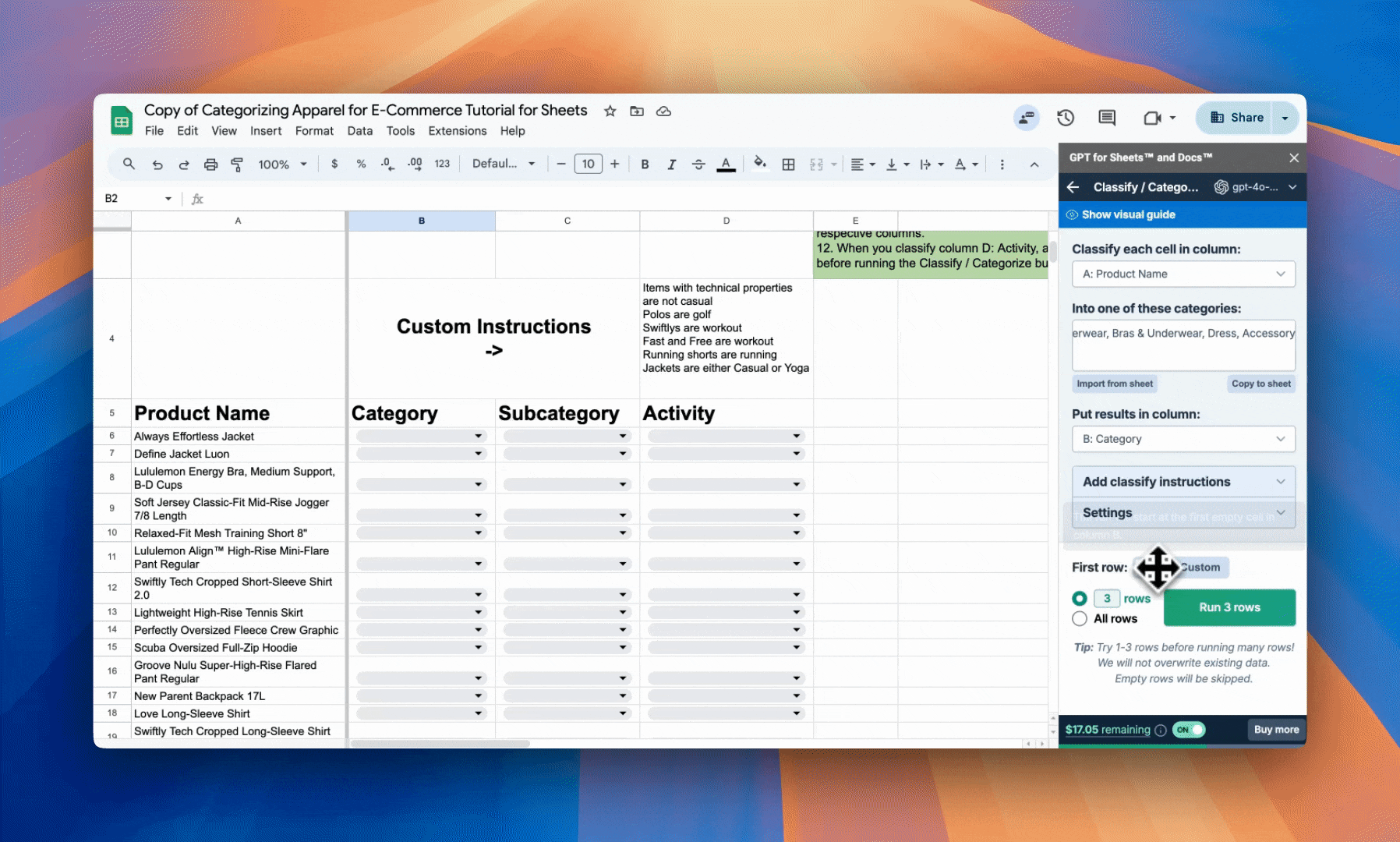
Task: Click Run 3 rows button
Action: point(1229,607)
